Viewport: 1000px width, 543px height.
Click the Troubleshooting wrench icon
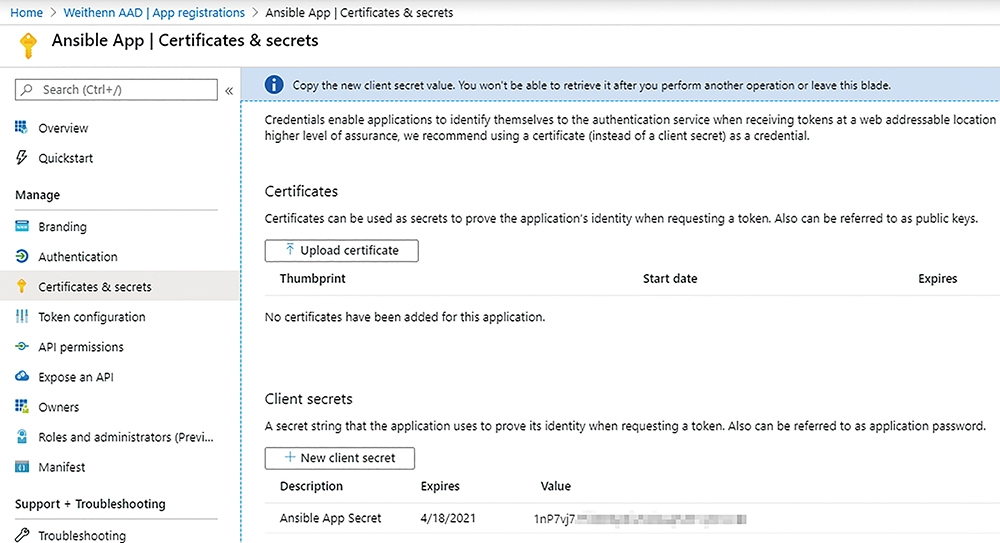coord(22,535)
